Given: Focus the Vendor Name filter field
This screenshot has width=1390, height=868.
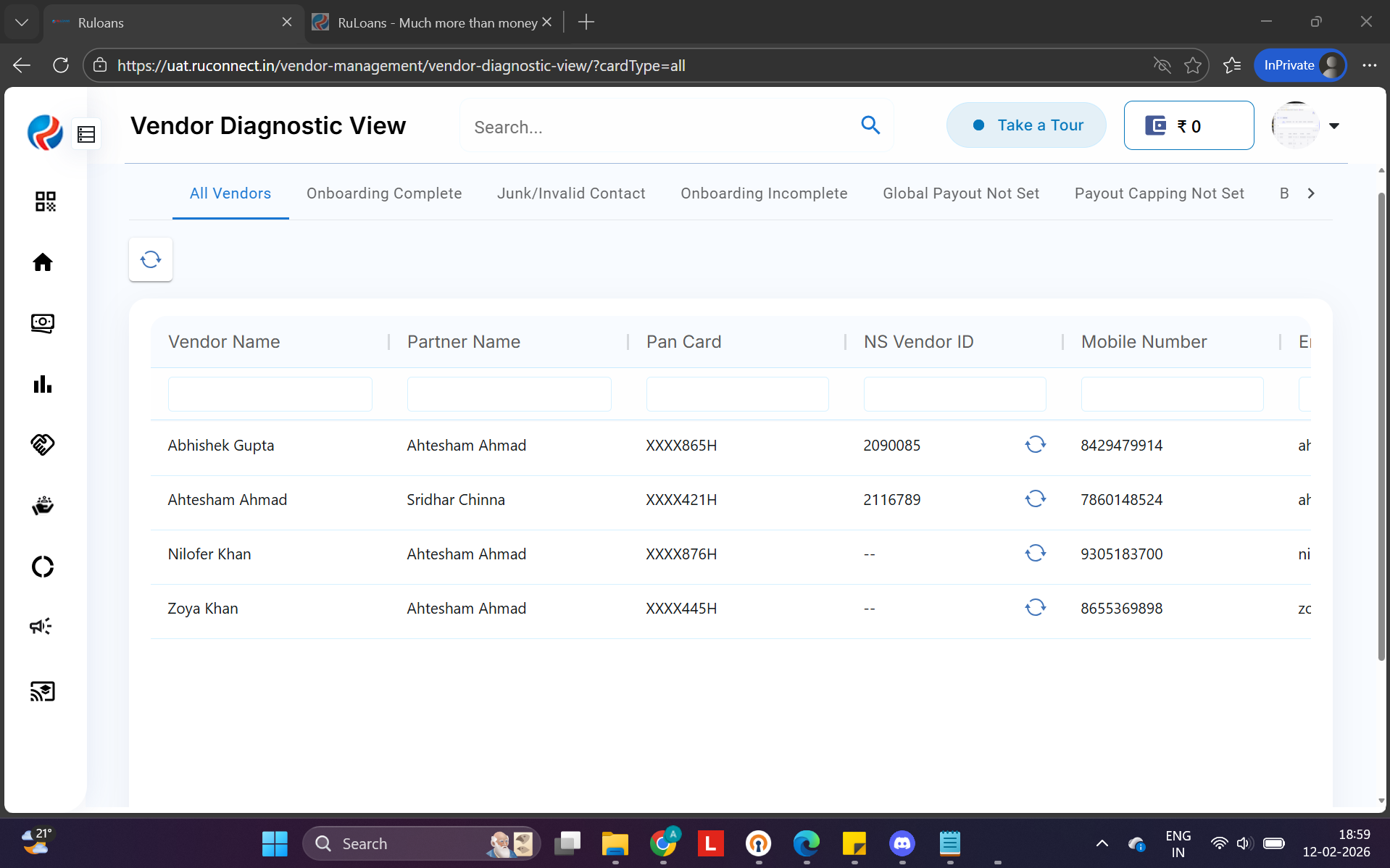Looking at the screenshot, I should coord(270,394).
